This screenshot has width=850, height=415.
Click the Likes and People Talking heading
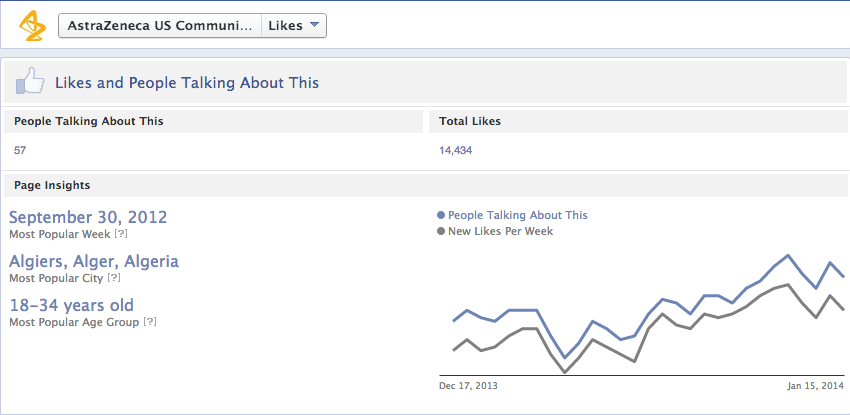[187, 83]
